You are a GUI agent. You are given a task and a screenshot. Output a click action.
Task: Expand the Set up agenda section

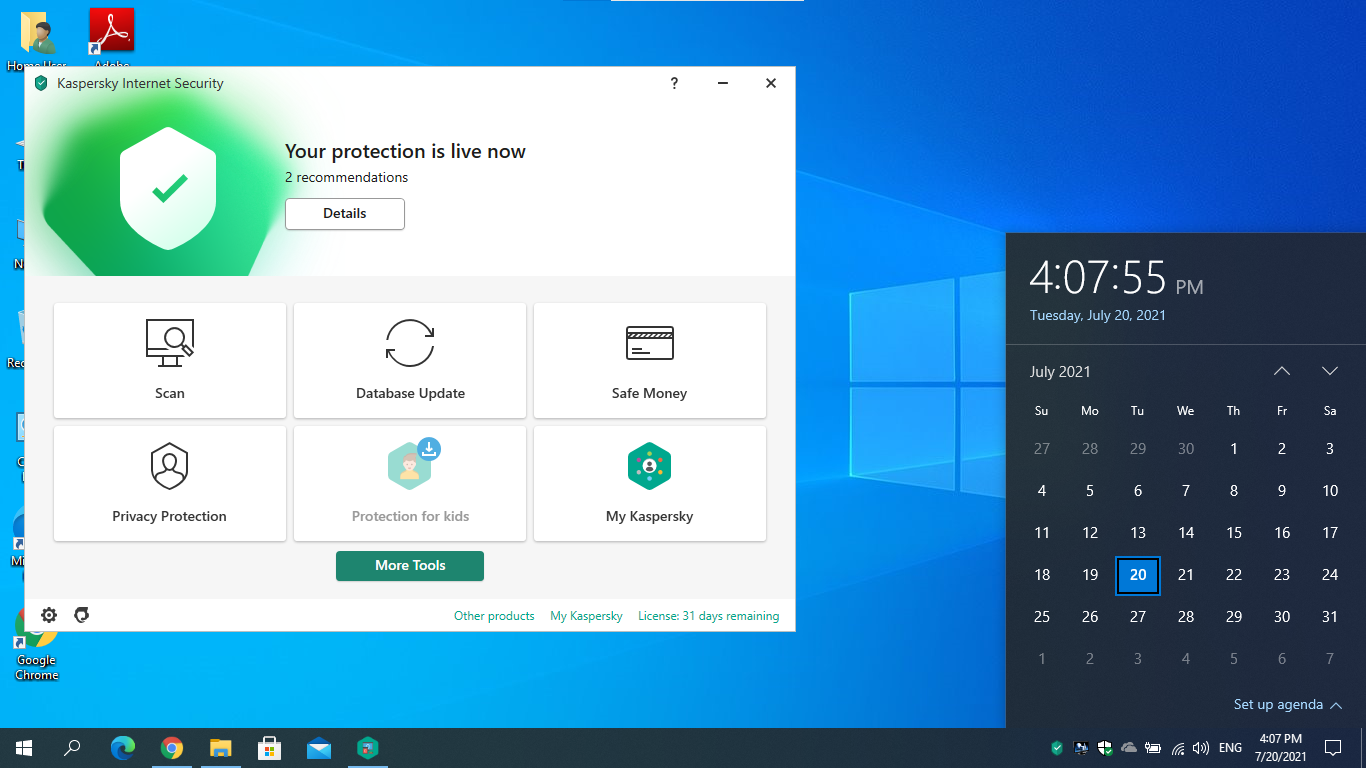pos(1287,705)
